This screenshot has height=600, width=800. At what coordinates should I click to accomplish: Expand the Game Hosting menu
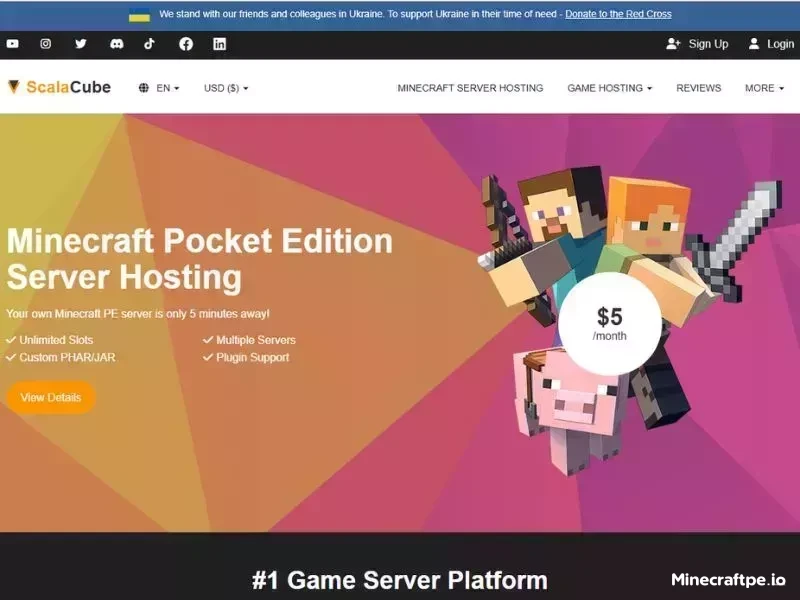point(607,88)
